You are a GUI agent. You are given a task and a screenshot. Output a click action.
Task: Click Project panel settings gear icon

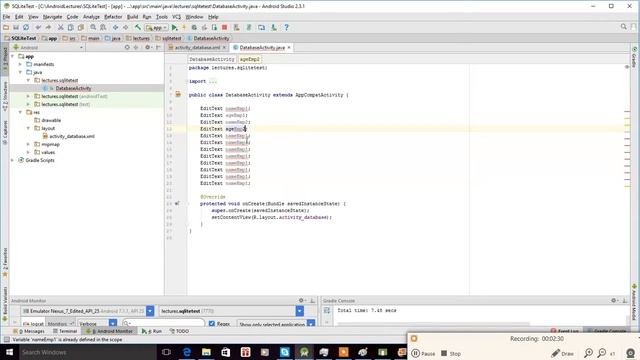(147, 47)
